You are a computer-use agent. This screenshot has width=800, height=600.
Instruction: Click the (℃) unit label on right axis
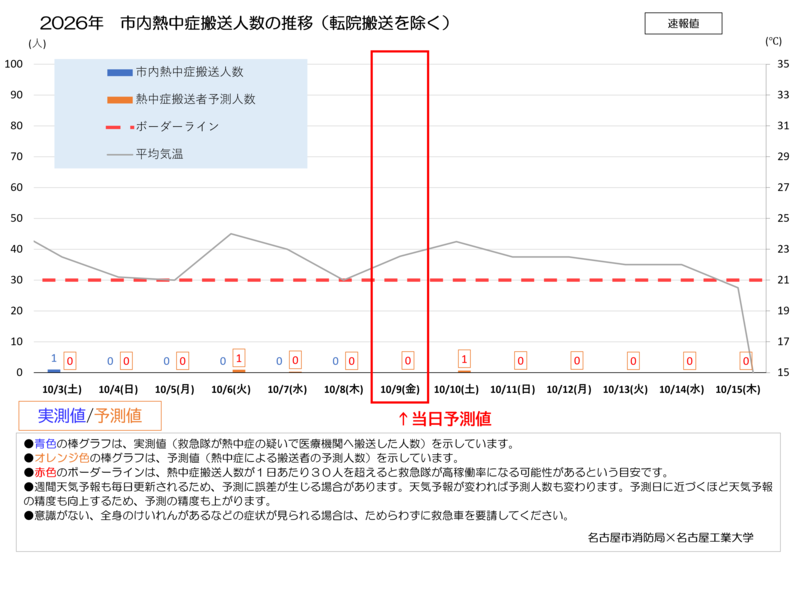773,41
